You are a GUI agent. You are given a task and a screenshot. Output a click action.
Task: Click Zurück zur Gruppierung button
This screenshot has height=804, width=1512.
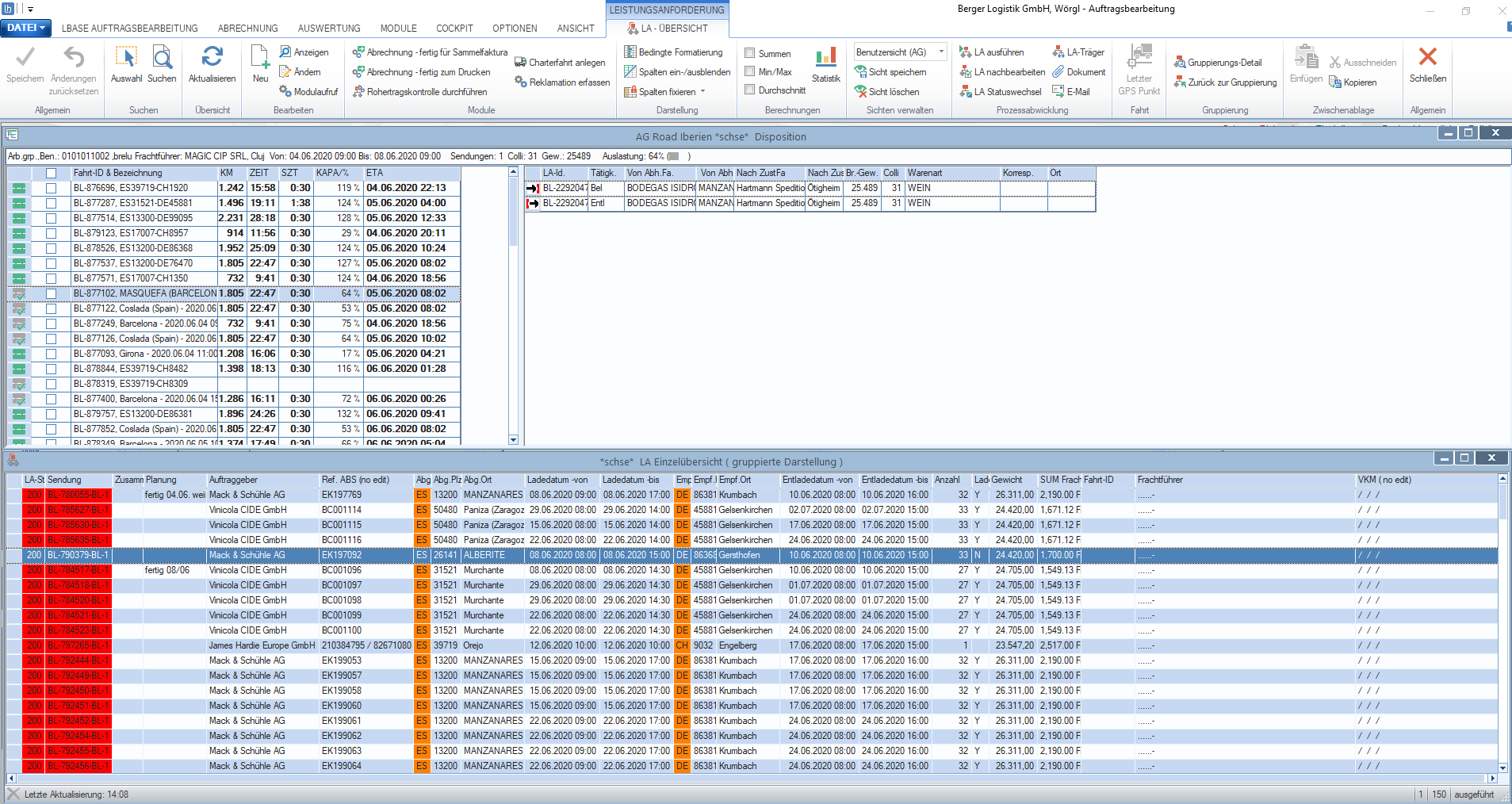pyautogui.click(x=1226, y=82)
